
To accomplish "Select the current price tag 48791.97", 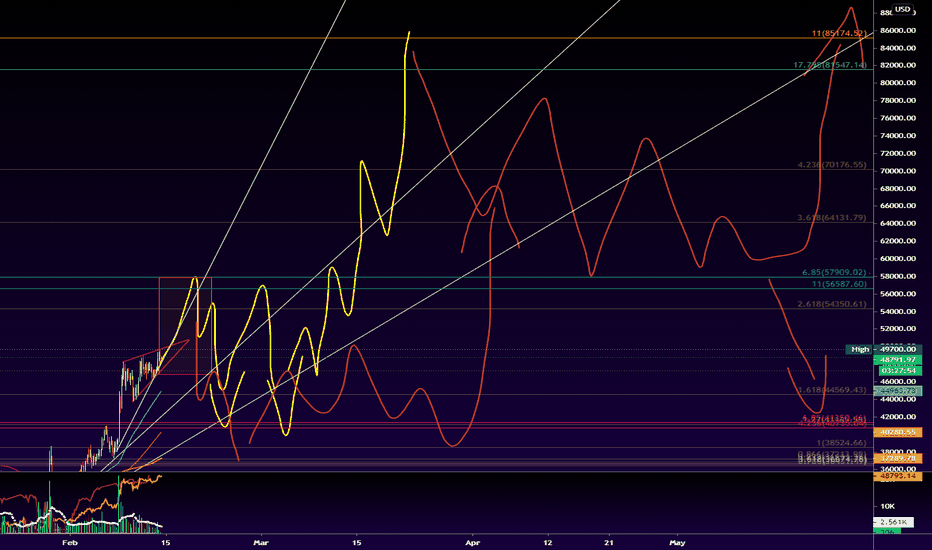I will pyautogui.click(x=898, y=360).
